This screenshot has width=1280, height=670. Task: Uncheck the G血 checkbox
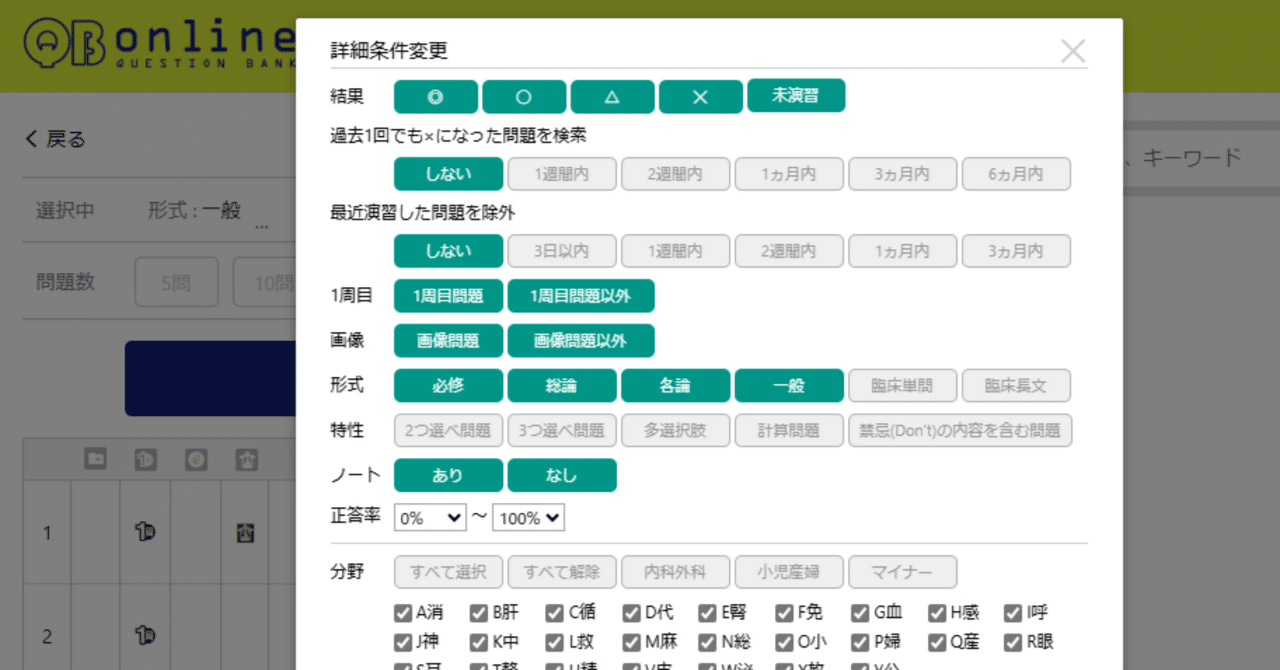tap(861, 613)
